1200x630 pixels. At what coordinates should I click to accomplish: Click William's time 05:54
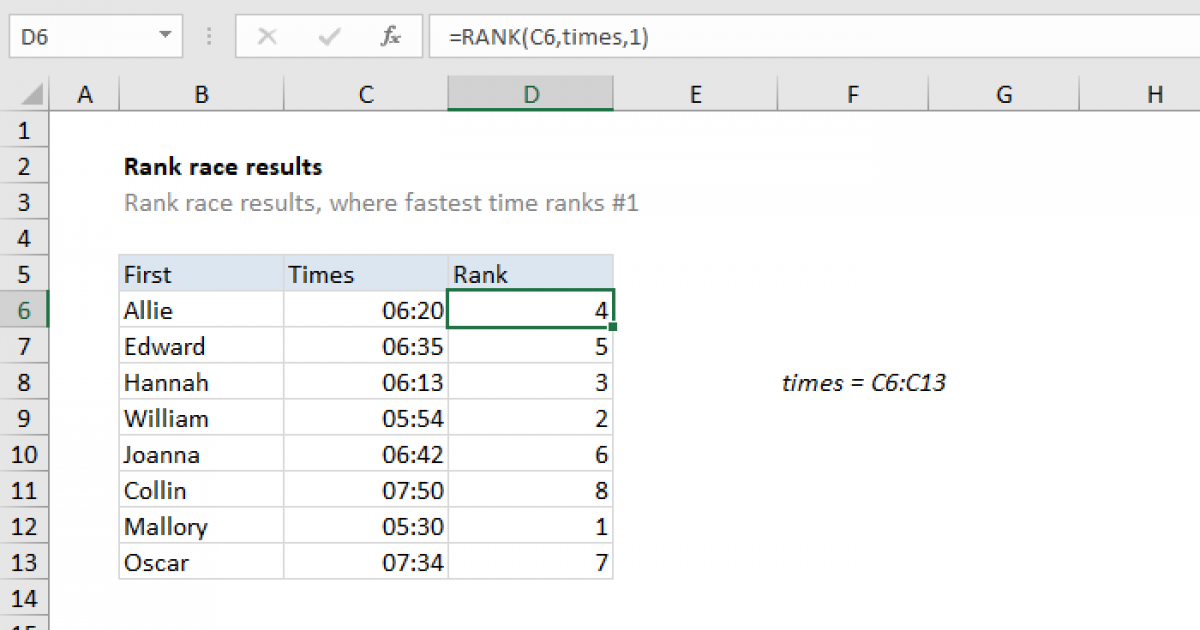pyautogui.click(x=366, y=419)
